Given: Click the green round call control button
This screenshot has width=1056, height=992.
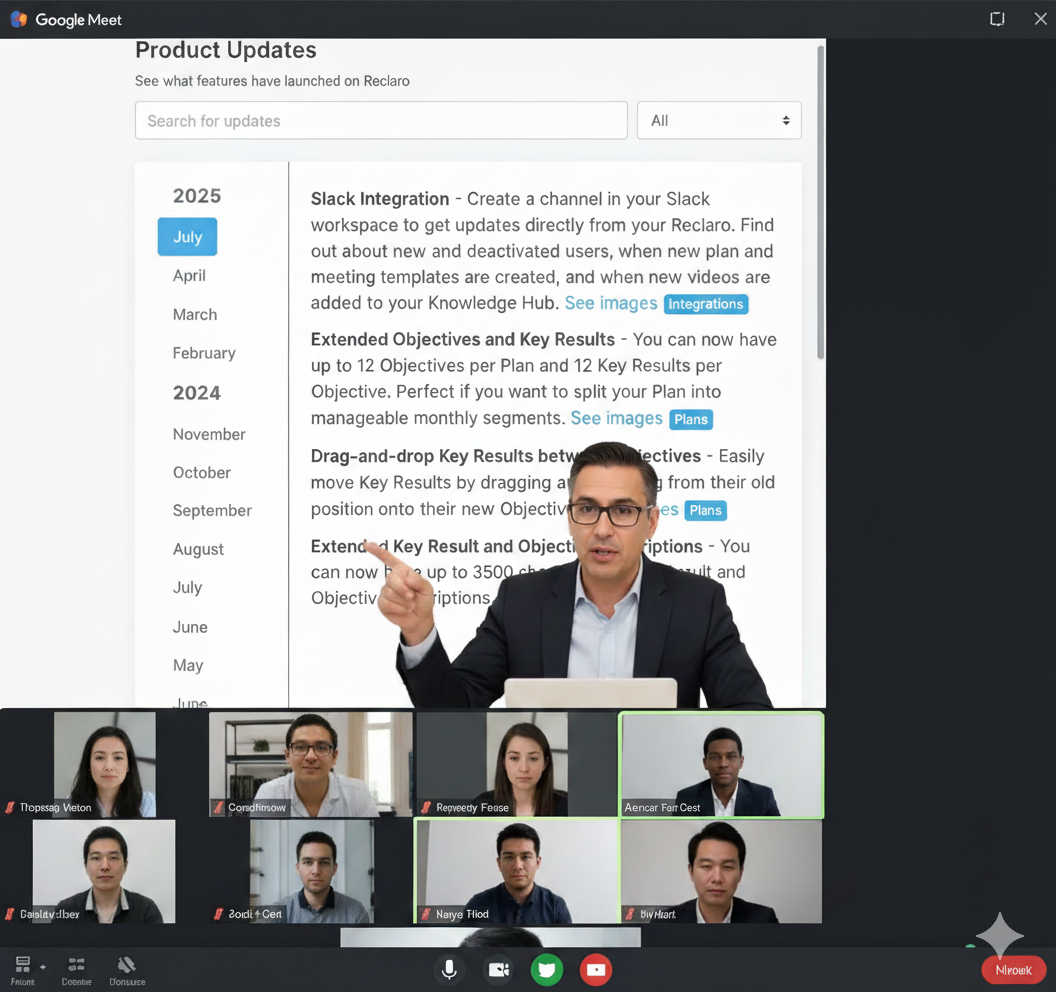Looking at the screenshot, I should coord(547,970).
